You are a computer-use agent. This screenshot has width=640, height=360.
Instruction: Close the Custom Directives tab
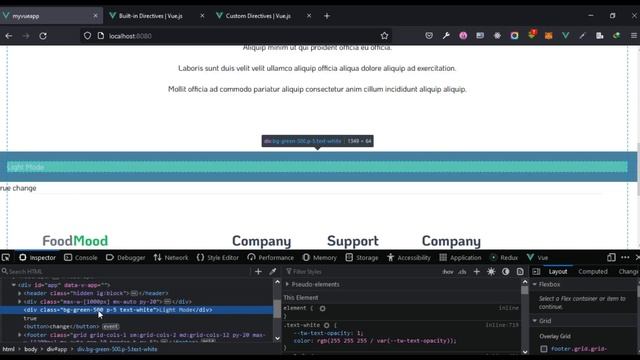(309, 16)
